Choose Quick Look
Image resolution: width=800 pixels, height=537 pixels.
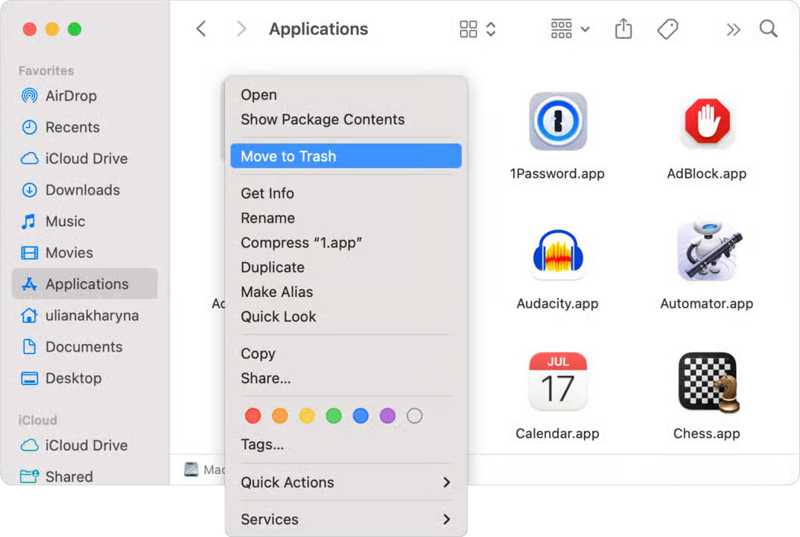coord(346,317)
